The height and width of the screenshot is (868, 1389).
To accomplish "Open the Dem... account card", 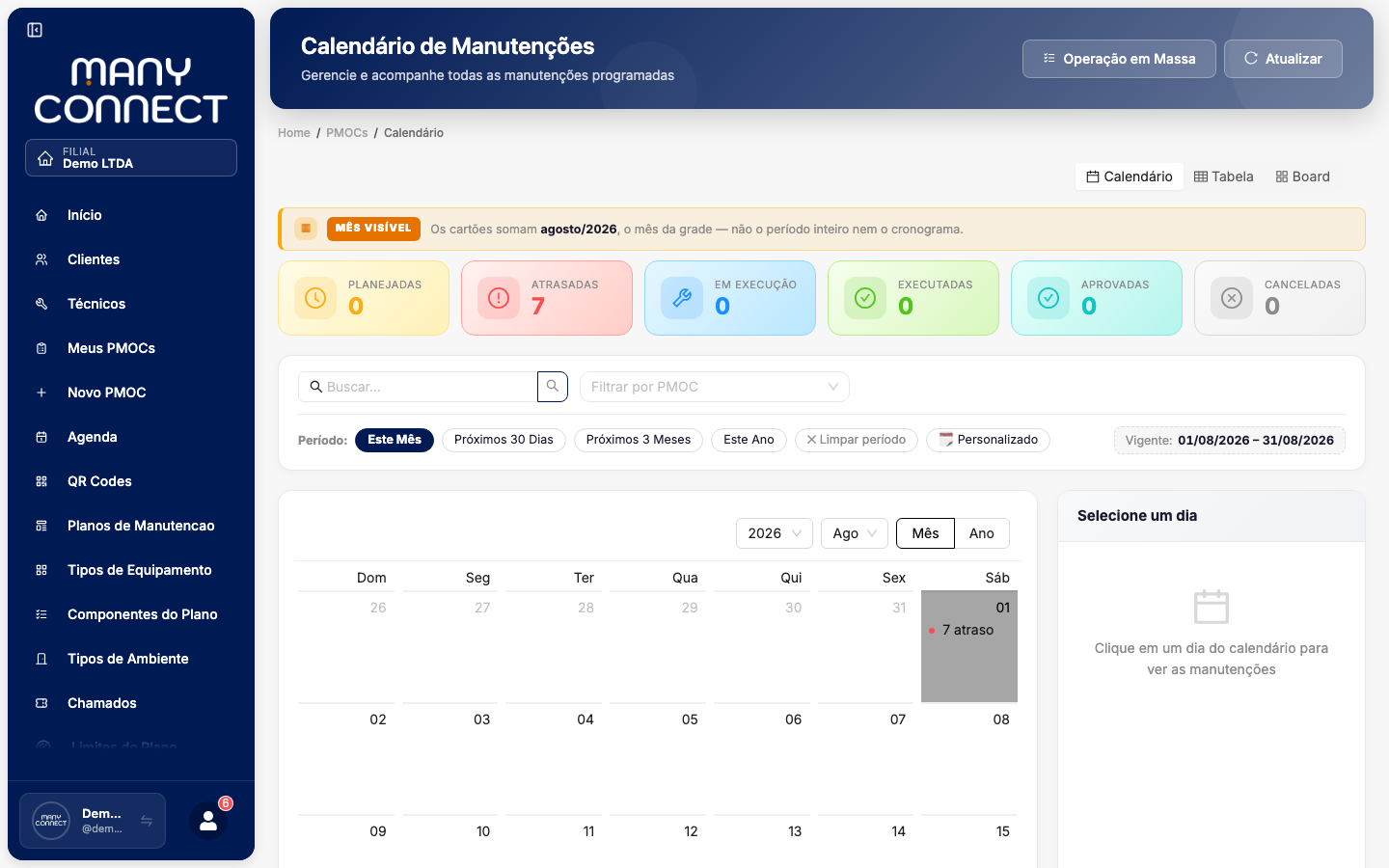I will point(93,821).
